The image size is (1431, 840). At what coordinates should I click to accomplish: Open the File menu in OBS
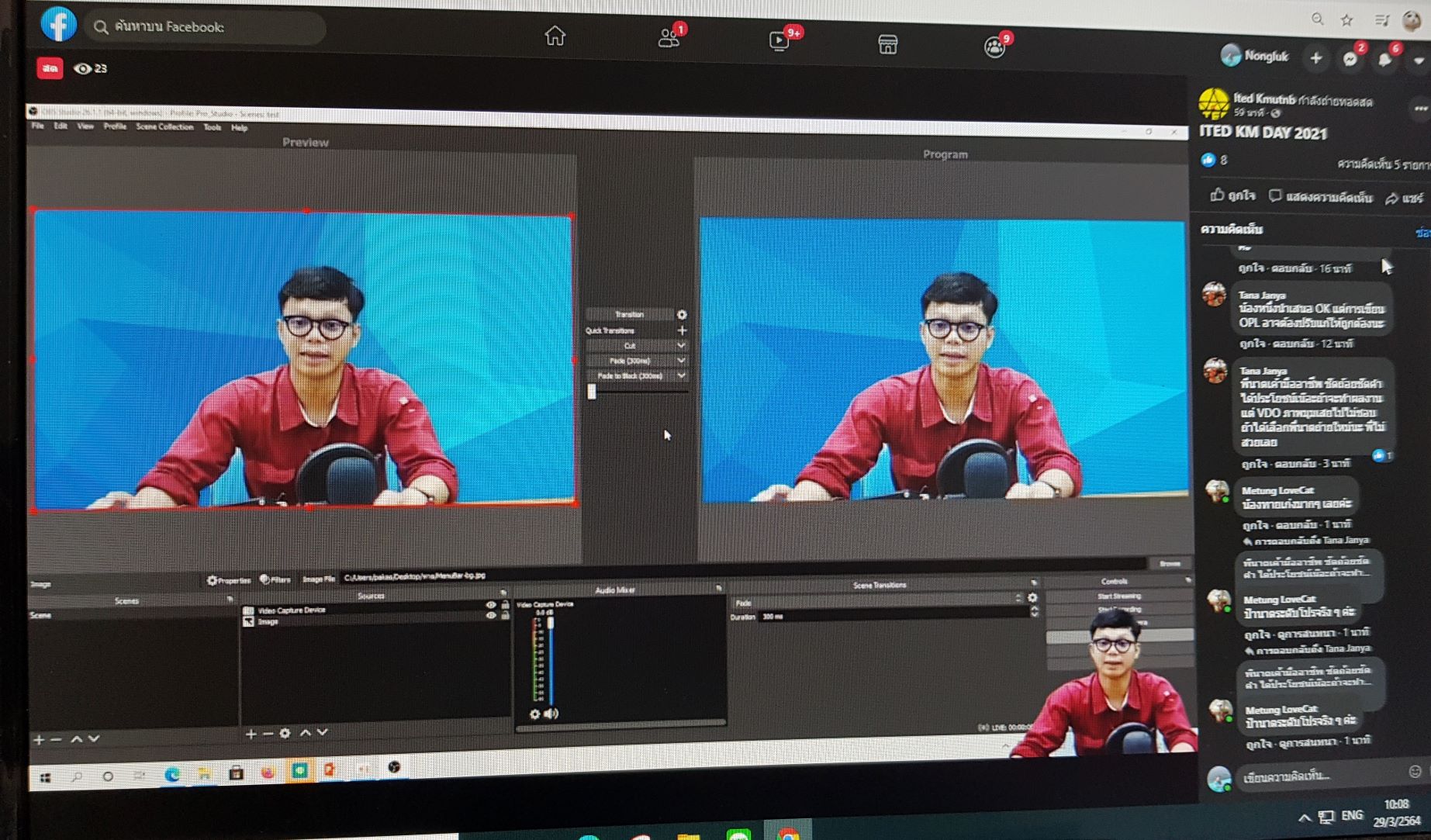pyautogui.click(x=37, y=126)
